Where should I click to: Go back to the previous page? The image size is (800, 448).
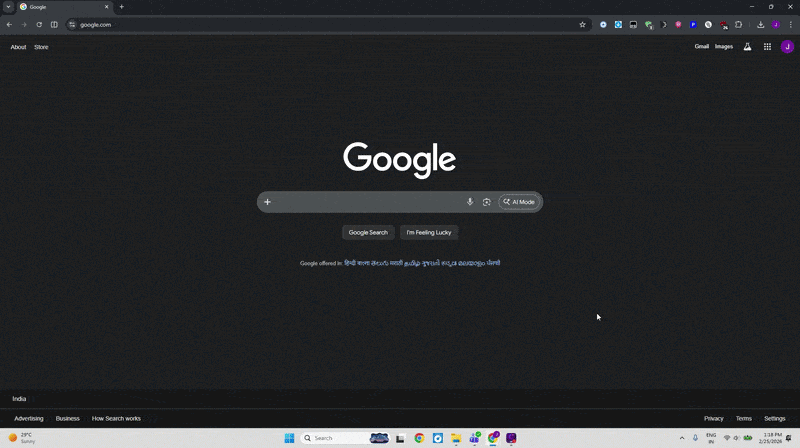9,24
